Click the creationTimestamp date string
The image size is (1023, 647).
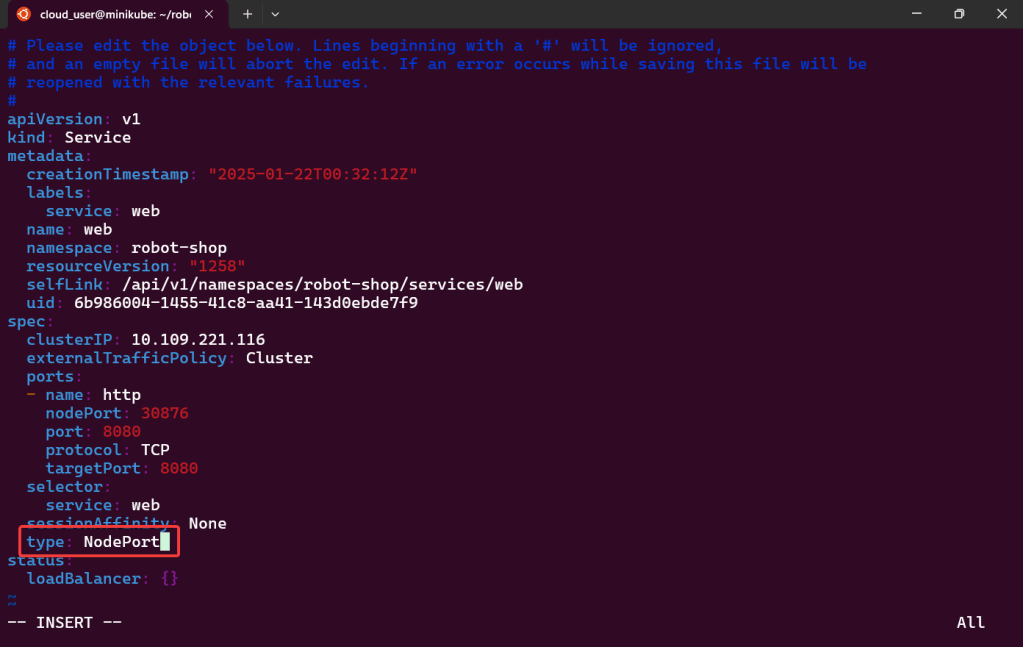coord(312,175)
